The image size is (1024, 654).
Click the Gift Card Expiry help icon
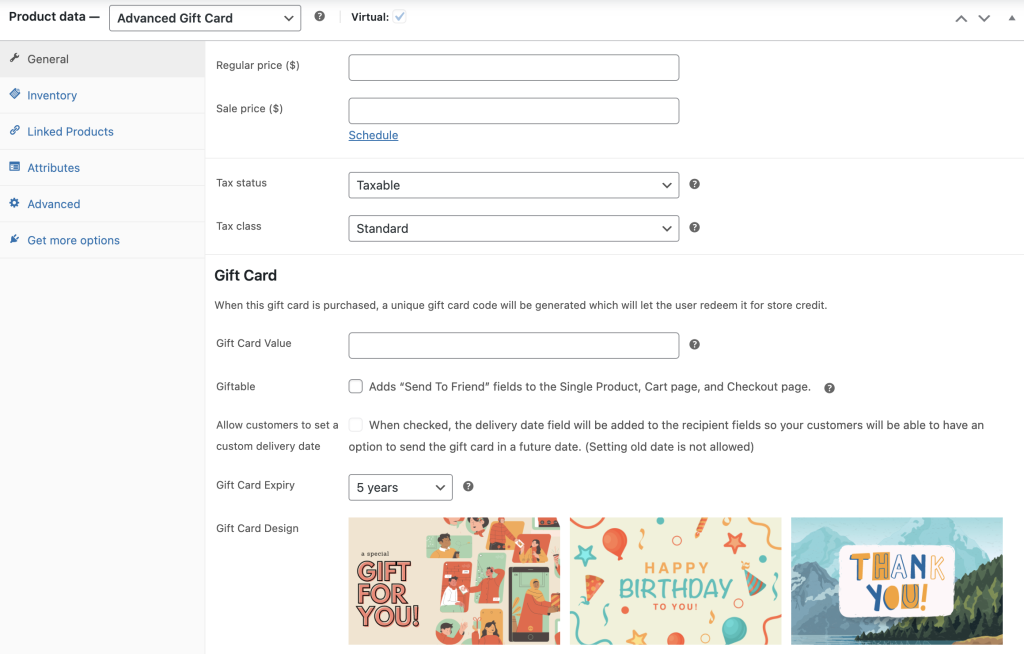[x=468, y=487]
